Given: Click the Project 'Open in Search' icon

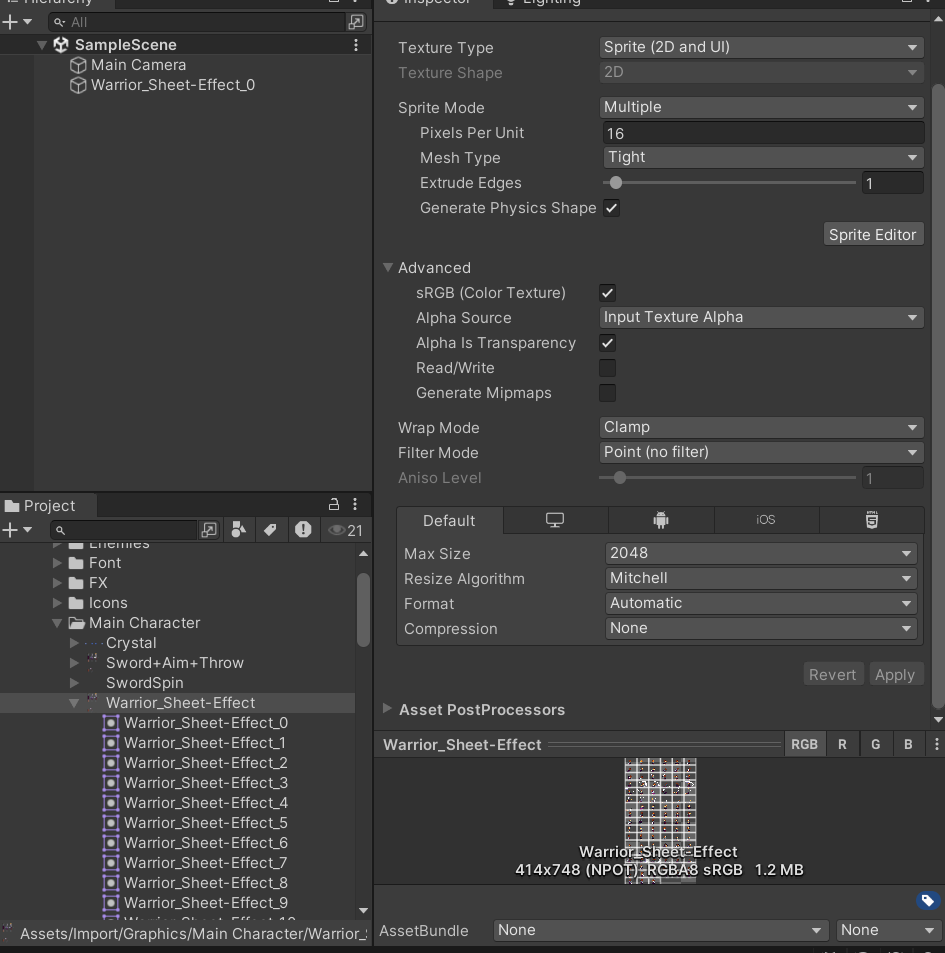Looking at the screenshot, I should [x=209, y=530].
